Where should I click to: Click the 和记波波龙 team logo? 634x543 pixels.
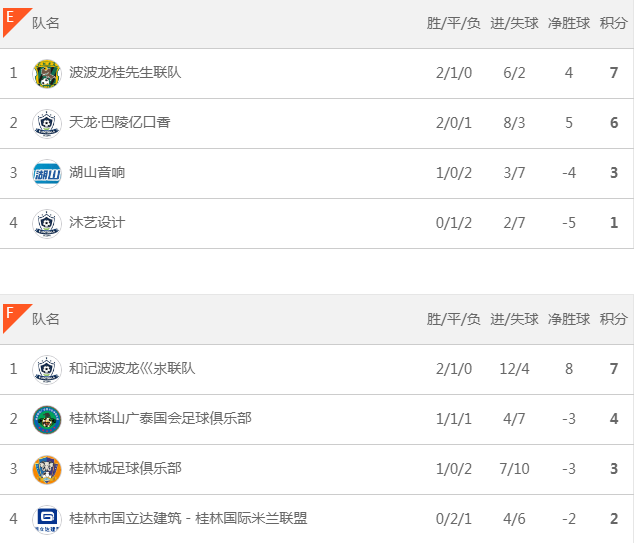(x=46, y=369)
